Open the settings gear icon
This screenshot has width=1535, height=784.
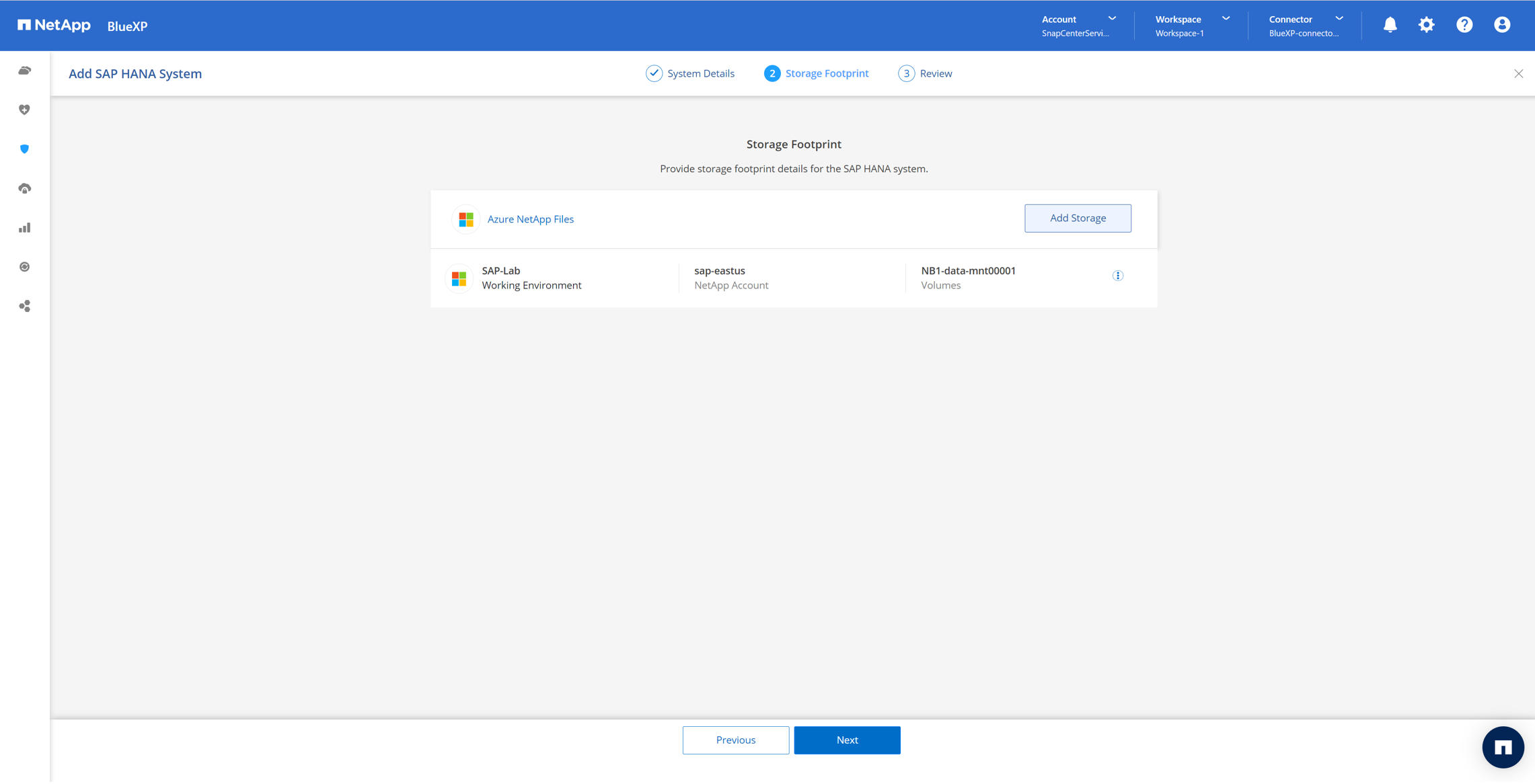(1426, 26)
